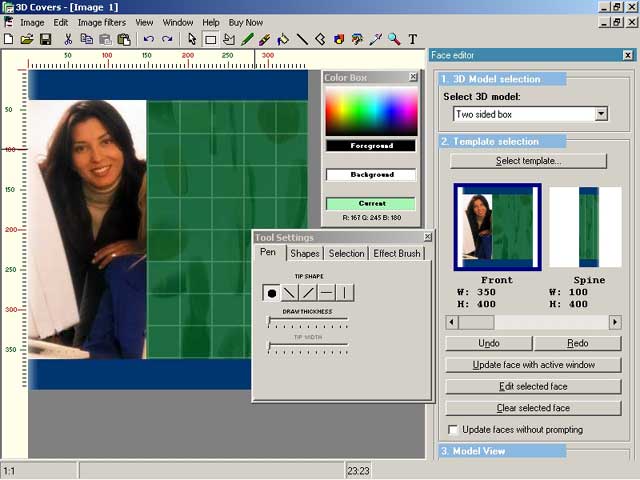Open file with the folder icon
640x480 pixels.
click(26, 39)
